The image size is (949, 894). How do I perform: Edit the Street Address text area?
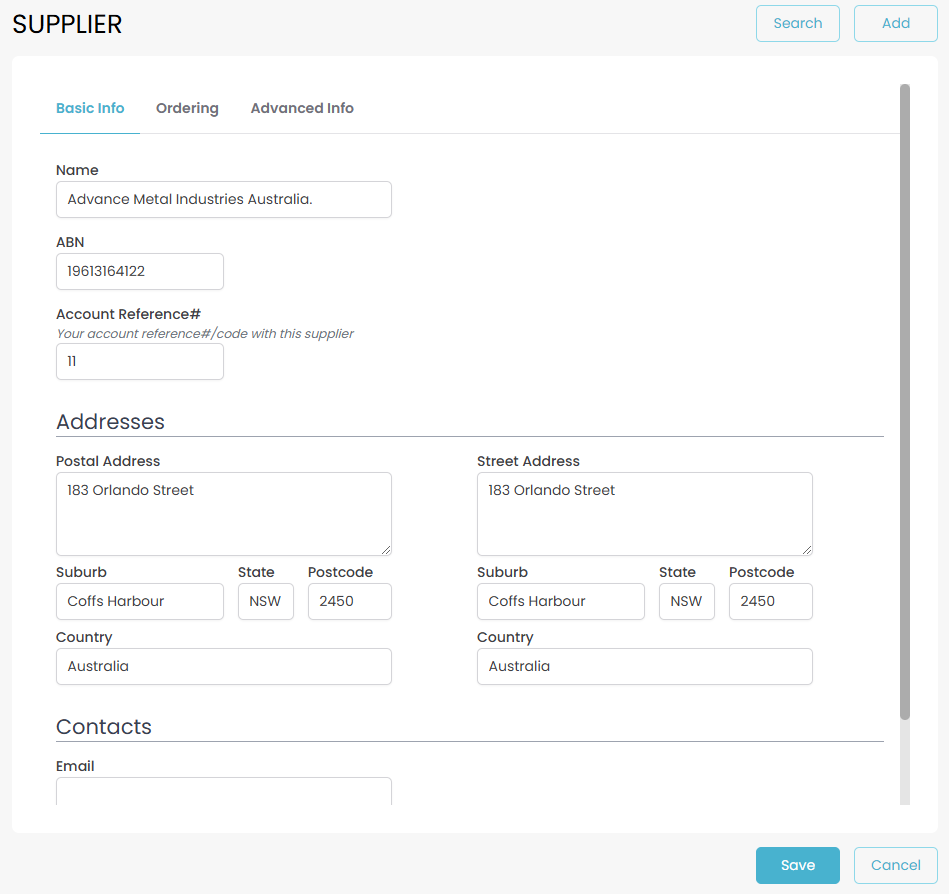(644, 513)
